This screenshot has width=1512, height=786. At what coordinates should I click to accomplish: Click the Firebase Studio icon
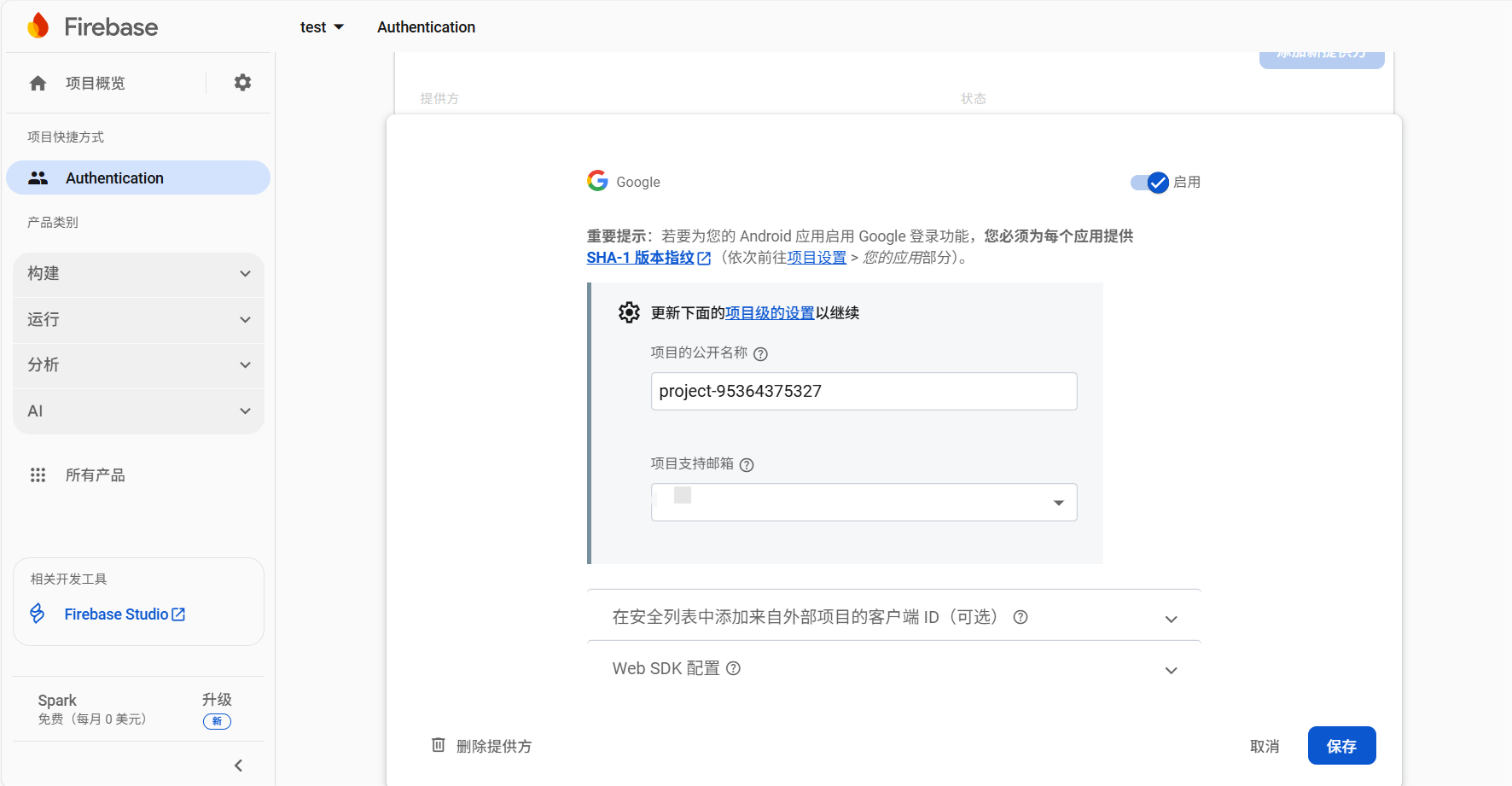38,614
